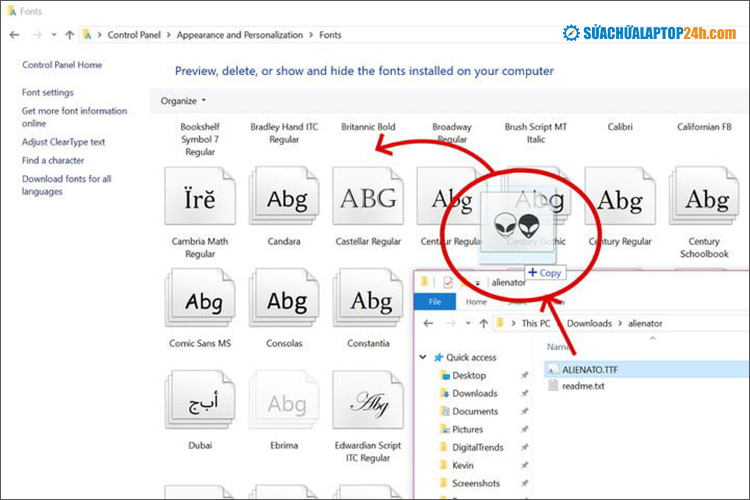This screenshot has height=500, width=750.
Task: Go back in the Fonts window
Action: pyautogui.click(x=14, y=35)
